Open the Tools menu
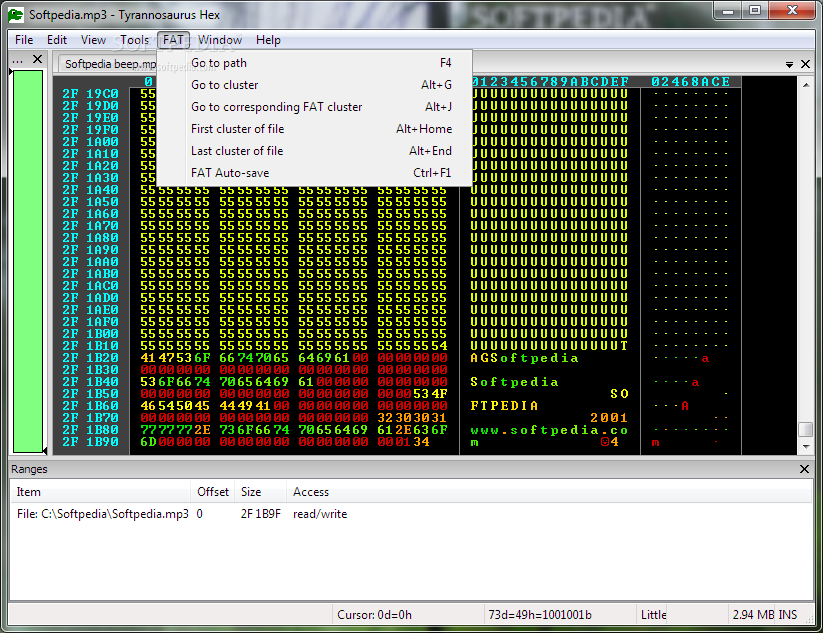Image resolution: width=823 pixels, height=633 pixels. click(134, 40)
